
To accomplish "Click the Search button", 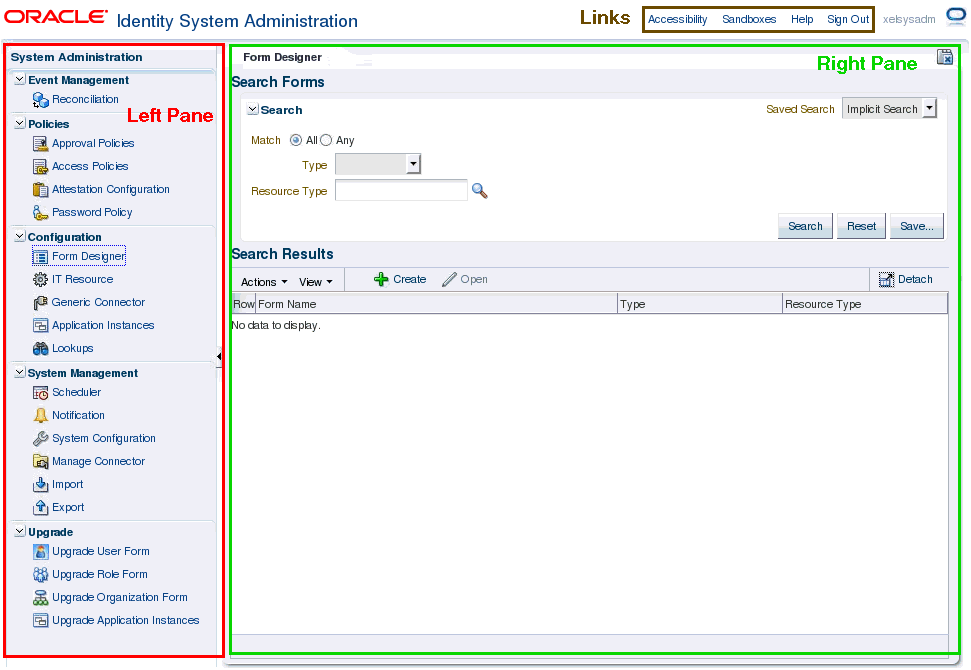I will pyautogui.click(x=805, y=226).
